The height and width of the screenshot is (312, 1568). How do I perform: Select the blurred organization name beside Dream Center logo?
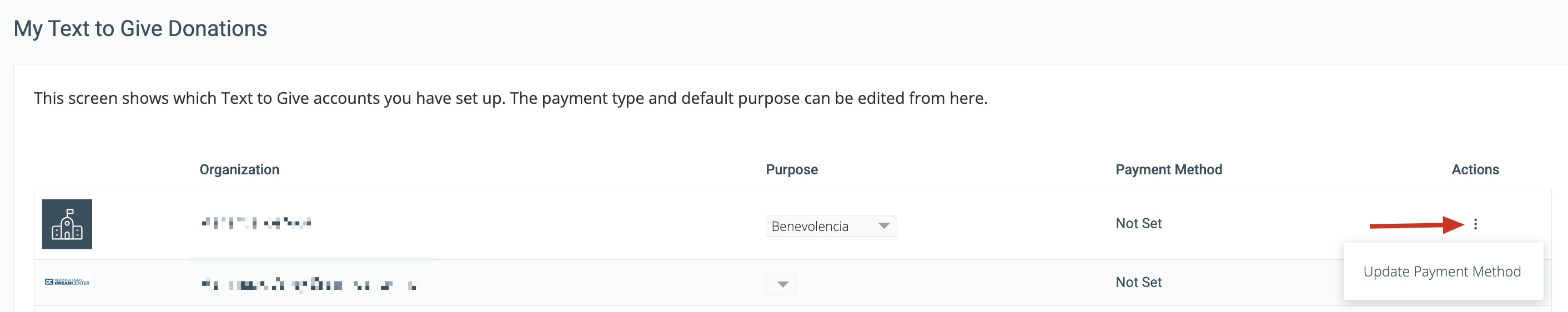(x=309, y=284)
